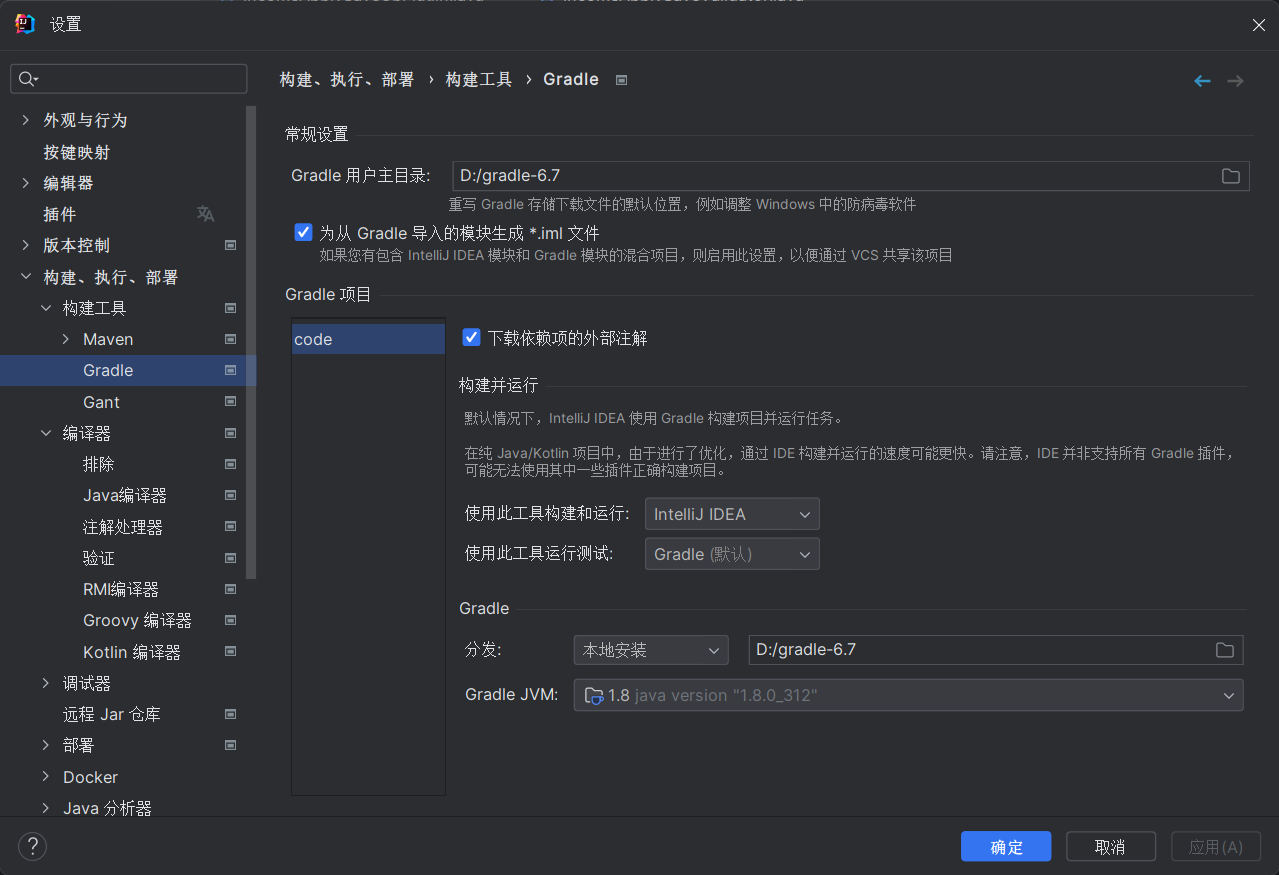Toggle generating *.iml files for Gradle modules
The width and height of the screenshot is (1279, 875).
tap(304, 233)
